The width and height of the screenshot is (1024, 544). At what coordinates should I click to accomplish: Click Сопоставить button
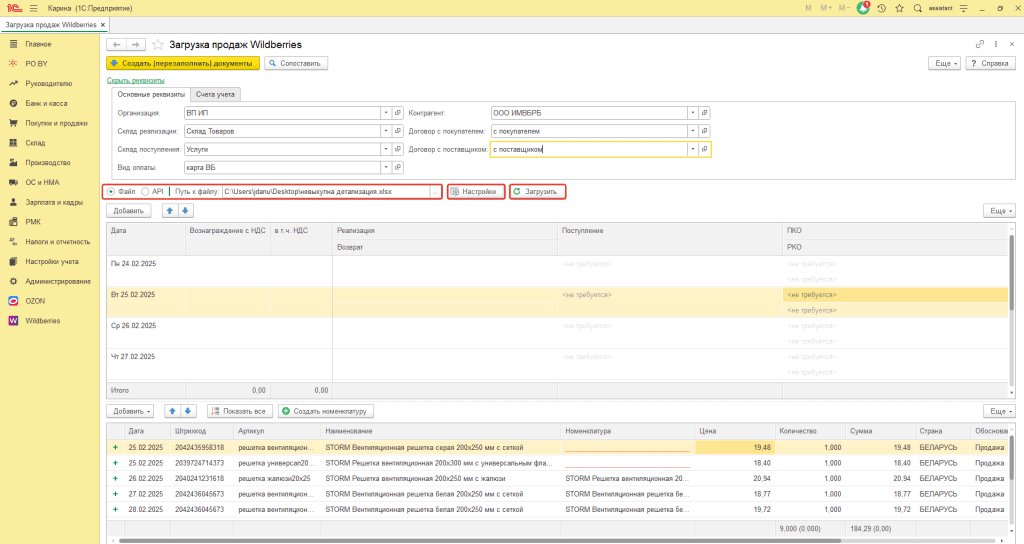coord(296,63)
